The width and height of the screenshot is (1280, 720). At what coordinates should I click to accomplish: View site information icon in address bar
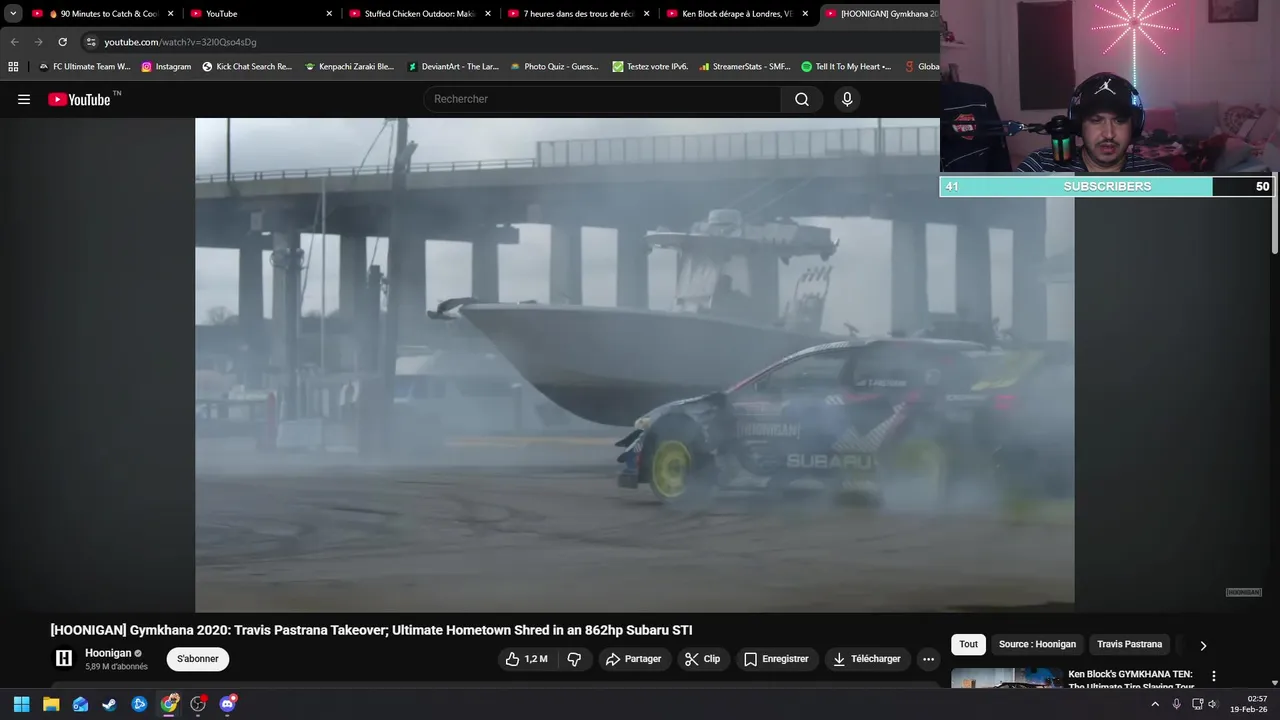[x=91, y=42]
